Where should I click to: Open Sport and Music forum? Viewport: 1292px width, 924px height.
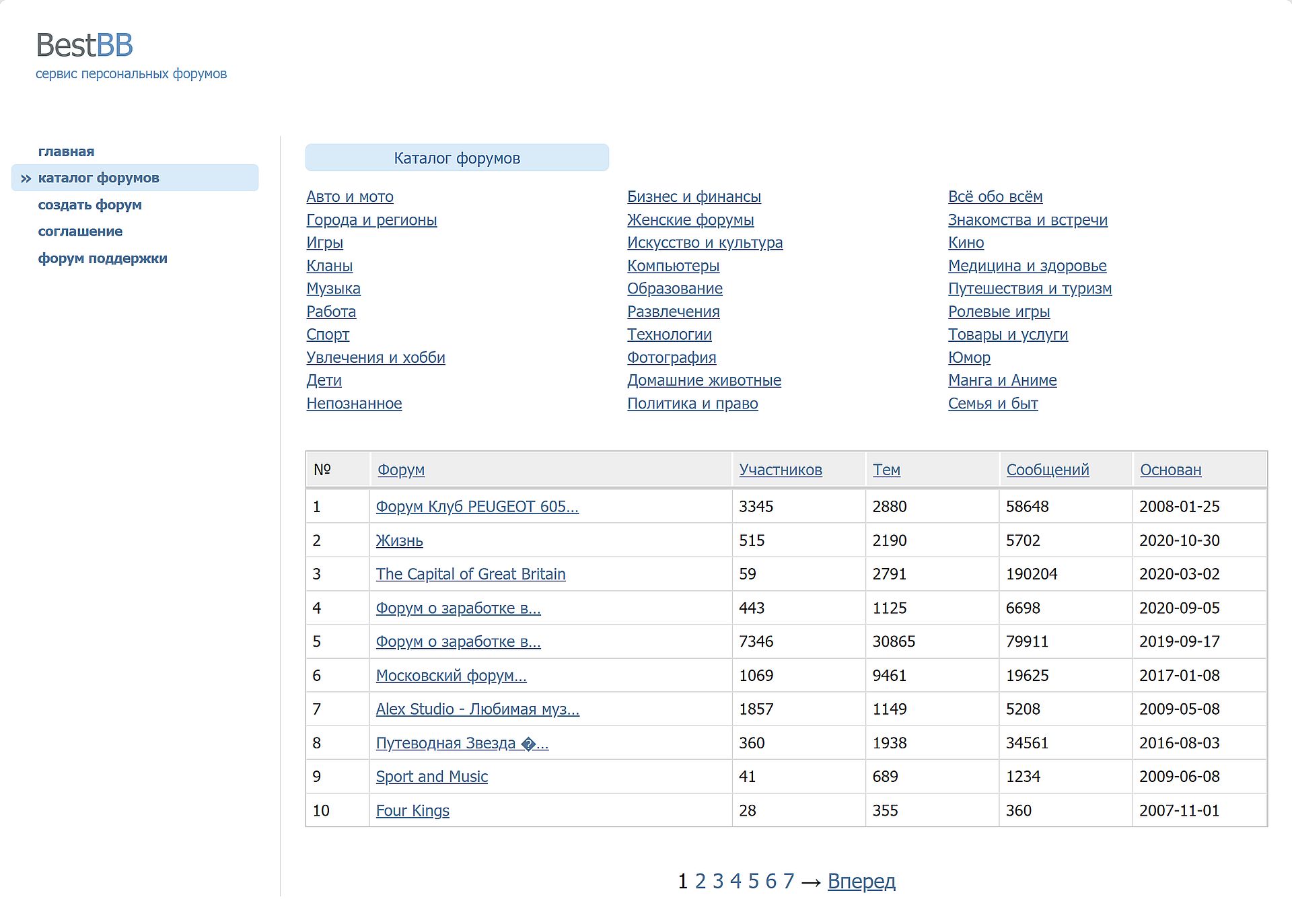coord(431,777)
